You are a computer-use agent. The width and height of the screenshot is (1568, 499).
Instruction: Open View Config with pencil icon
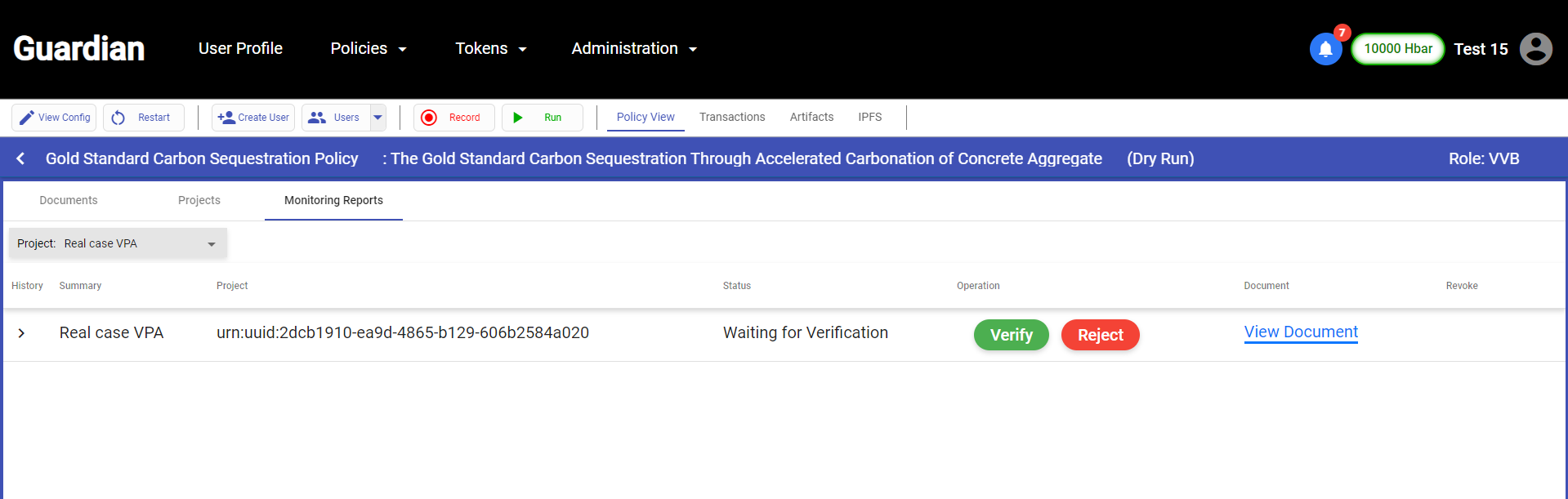(54, 118)
